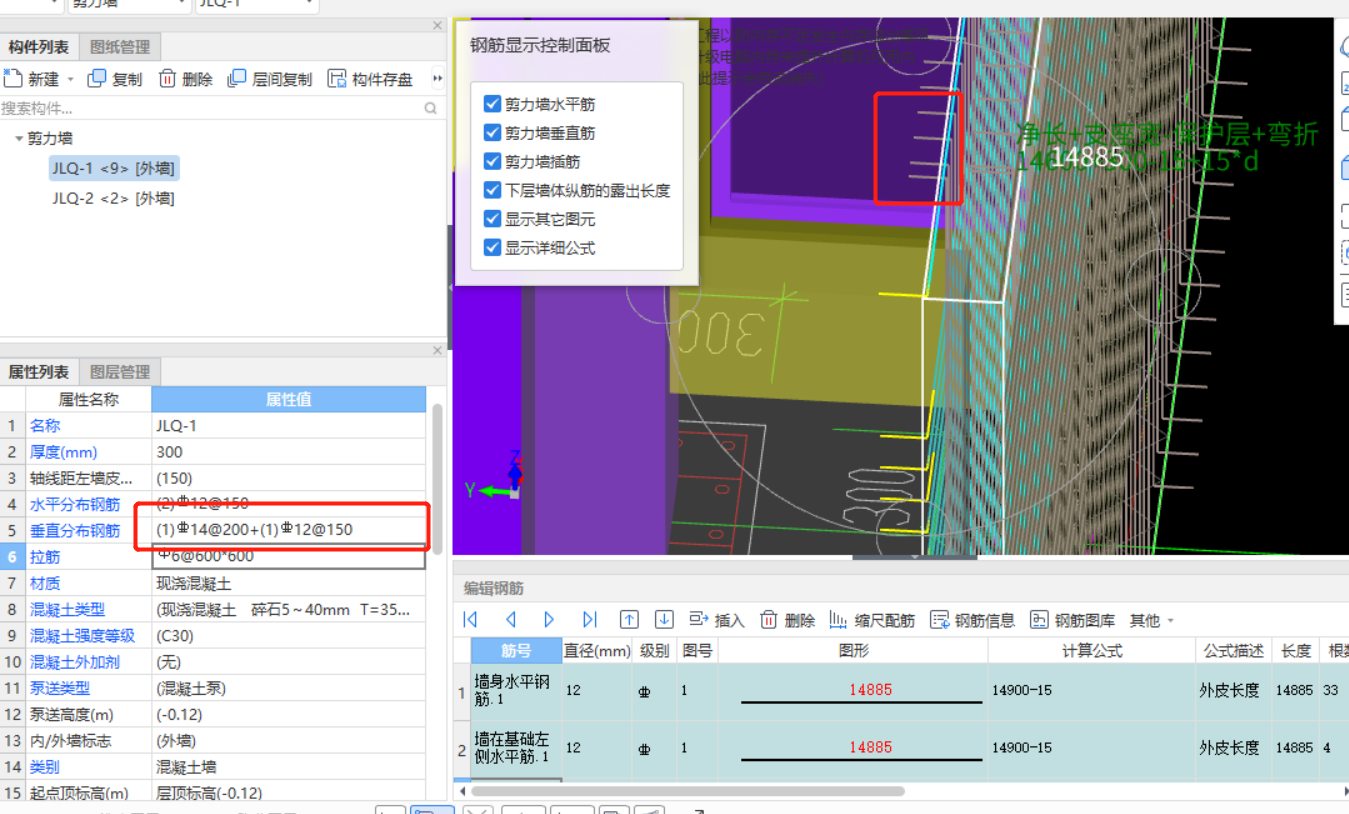1349x814 pixels.
Task: Click the 垂直分布钢筋 property link
Action: (x=75, y=530)
